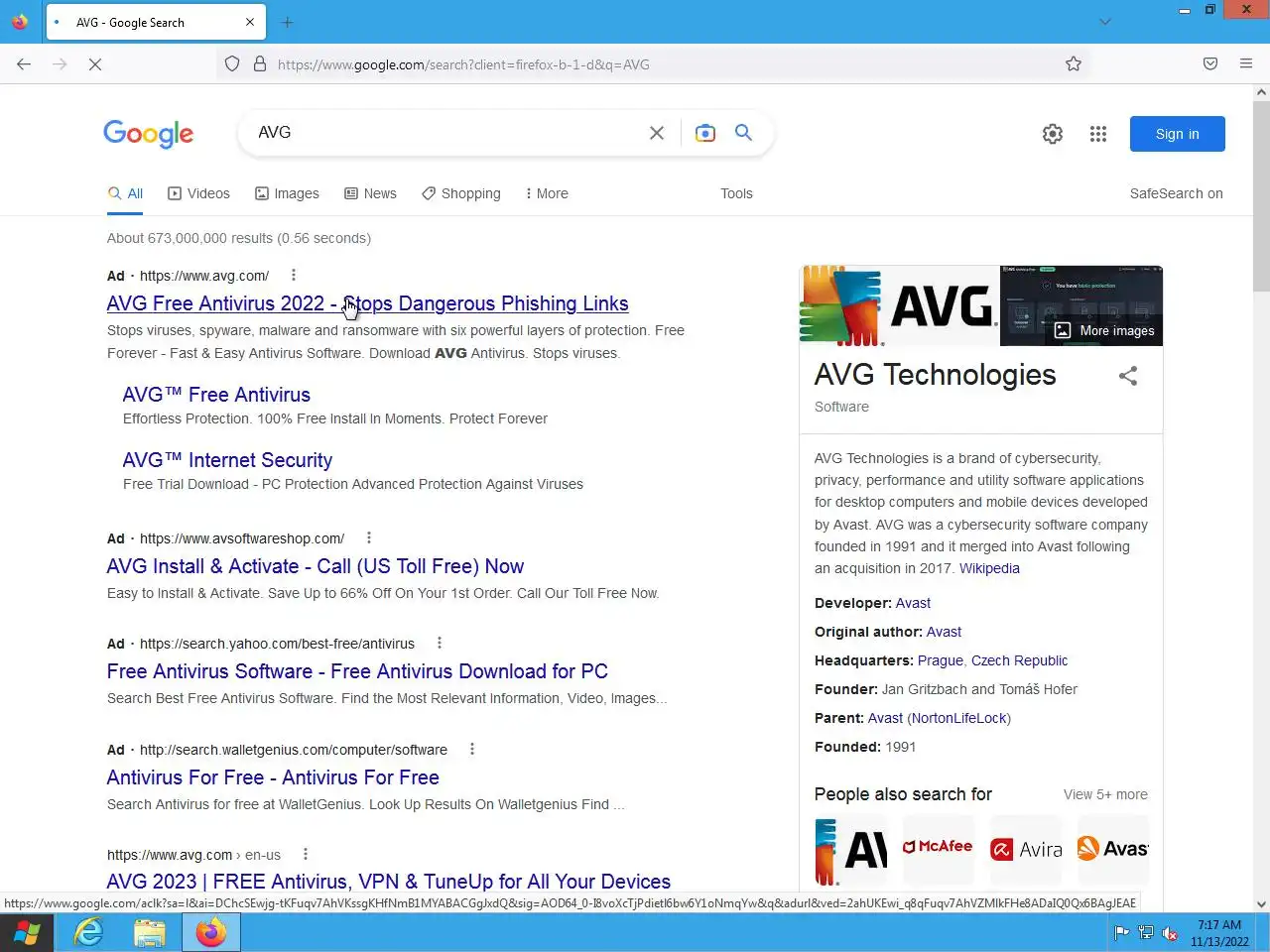Open a new tab with plus button
Screen dimensions: 1270x952
tap(288, 22)
